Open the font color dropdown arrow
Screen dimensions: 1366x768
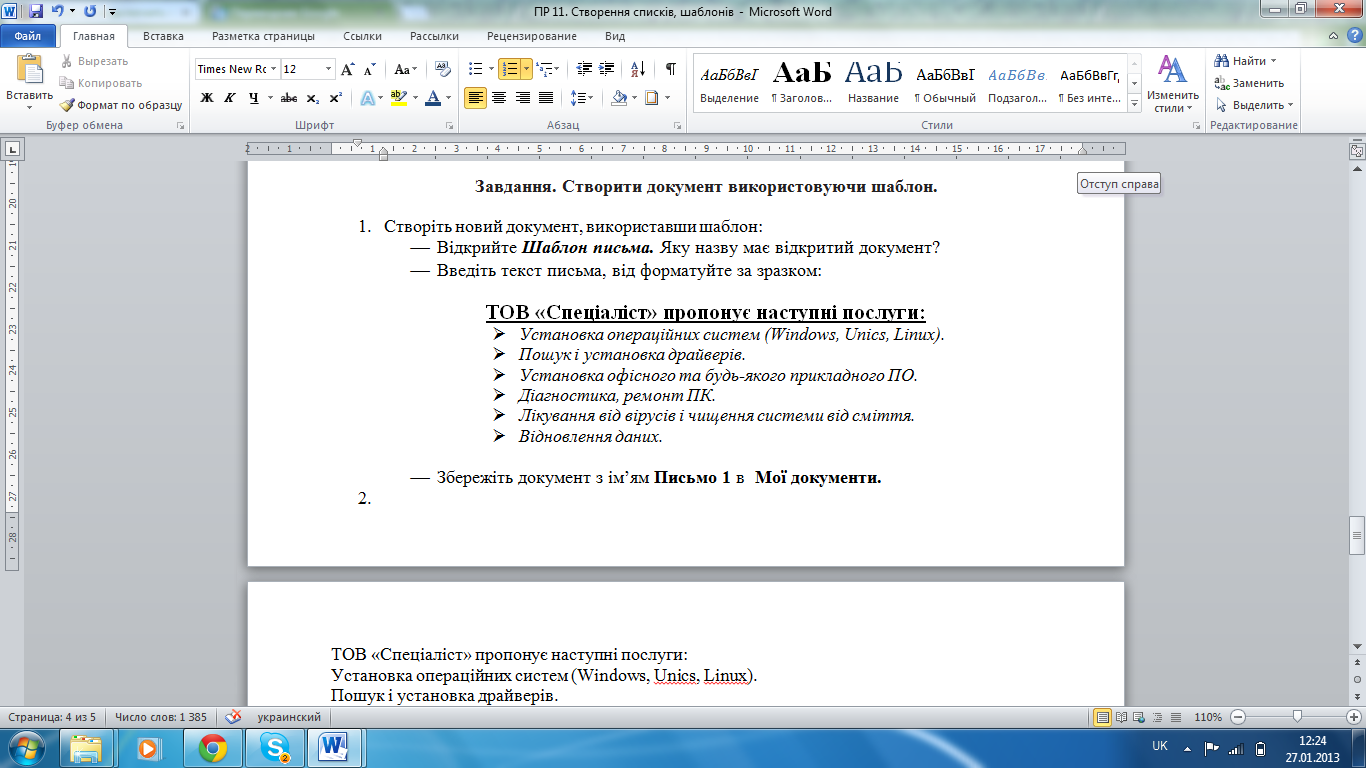coord(448,98)
